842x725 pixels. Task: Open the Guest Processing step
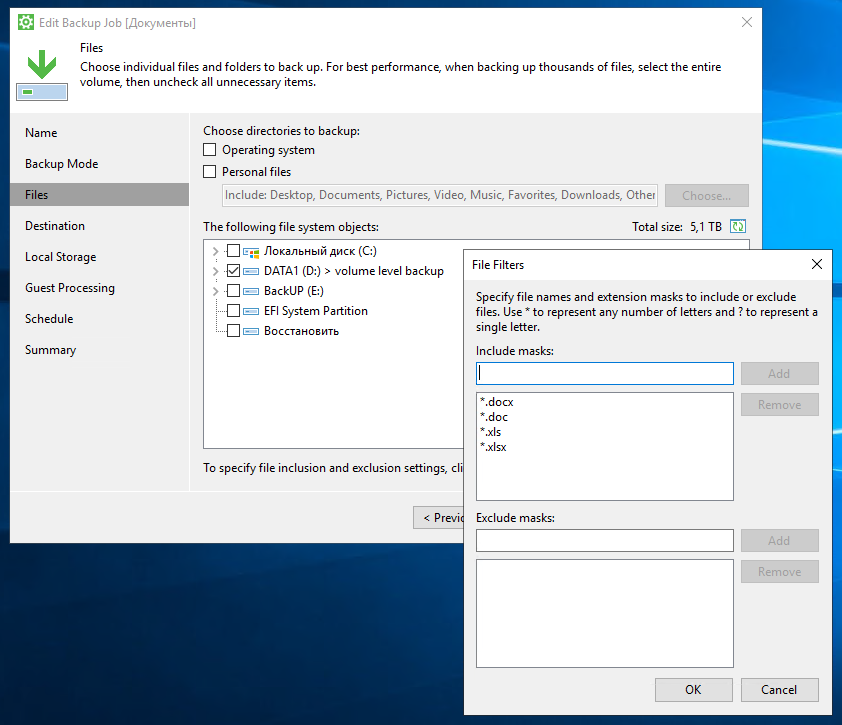tap(99, 288)
